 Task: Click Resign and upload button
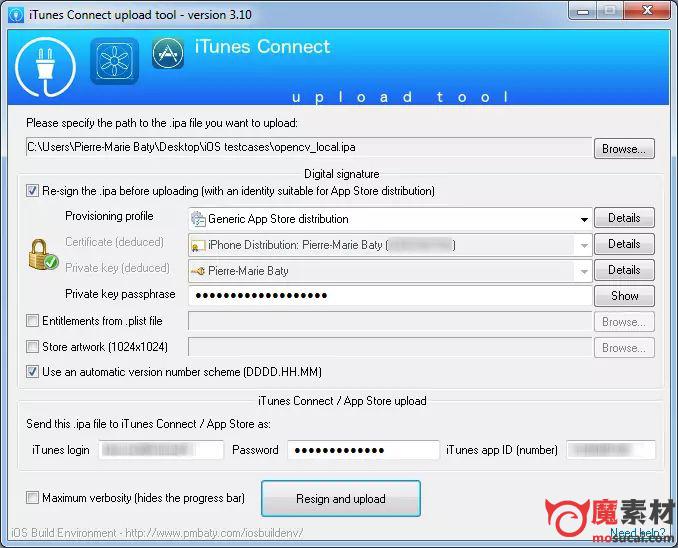[341, 498]
